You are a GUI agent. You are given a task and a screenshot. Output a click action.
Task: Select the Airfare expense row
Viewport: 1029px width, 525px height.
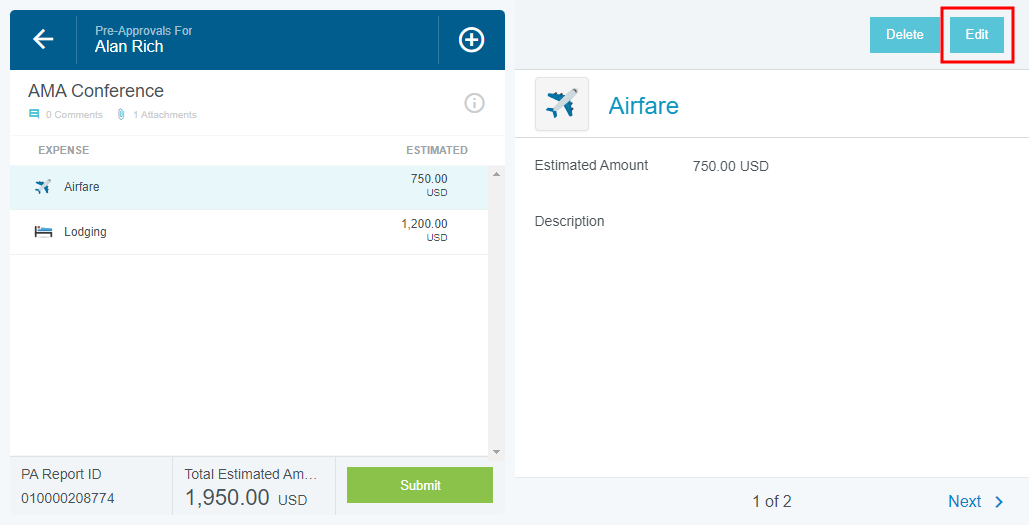(x=249, y=187)
